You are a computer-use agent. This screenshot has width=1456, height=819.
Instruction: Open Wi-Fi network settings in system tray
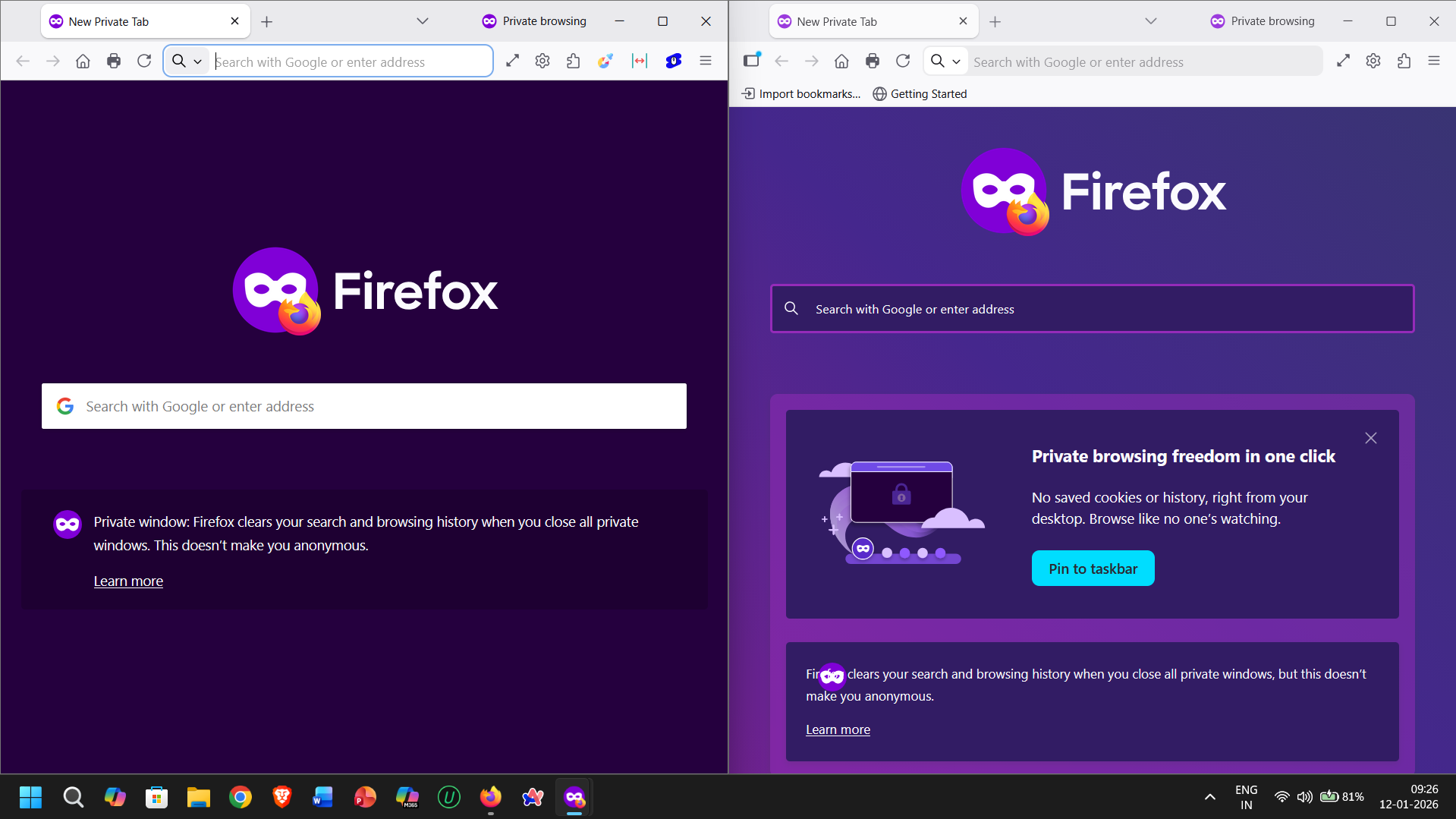(1281, 797)
